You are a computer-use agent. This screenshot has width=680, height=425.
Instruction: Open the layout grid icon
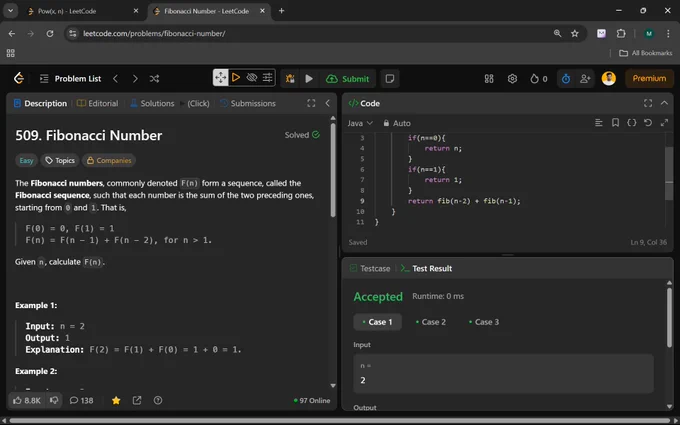pyautogui.click(x=489, y=78)
